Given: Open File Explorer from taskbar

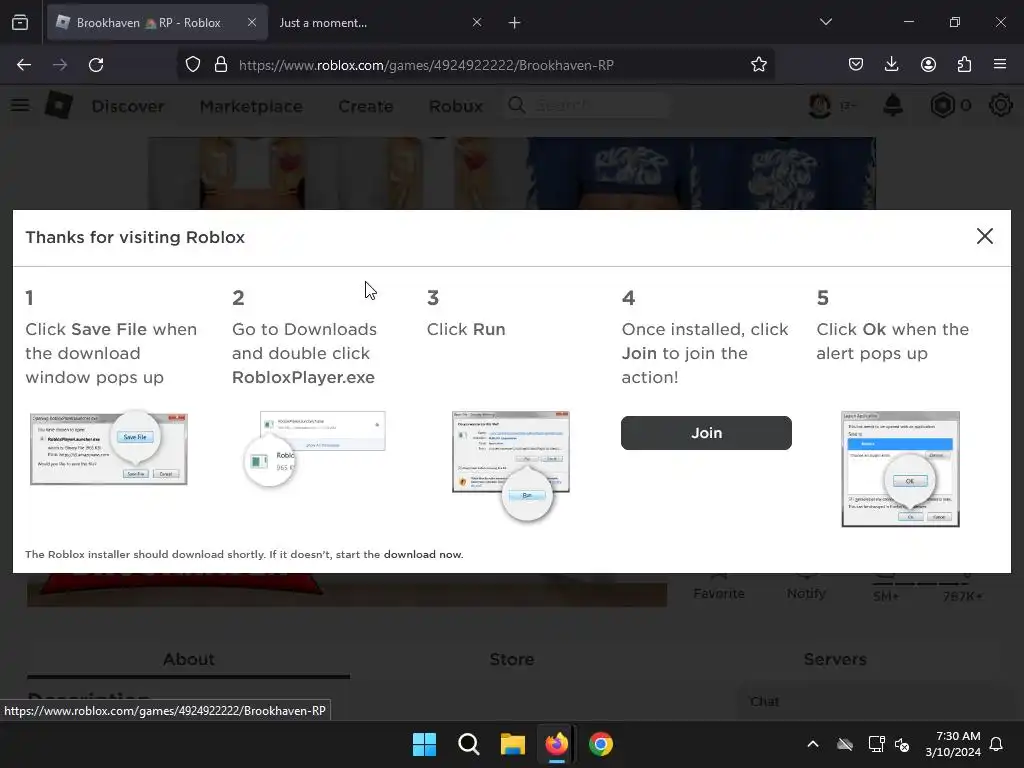Looking at the screenshot, I should coord(513,744).
